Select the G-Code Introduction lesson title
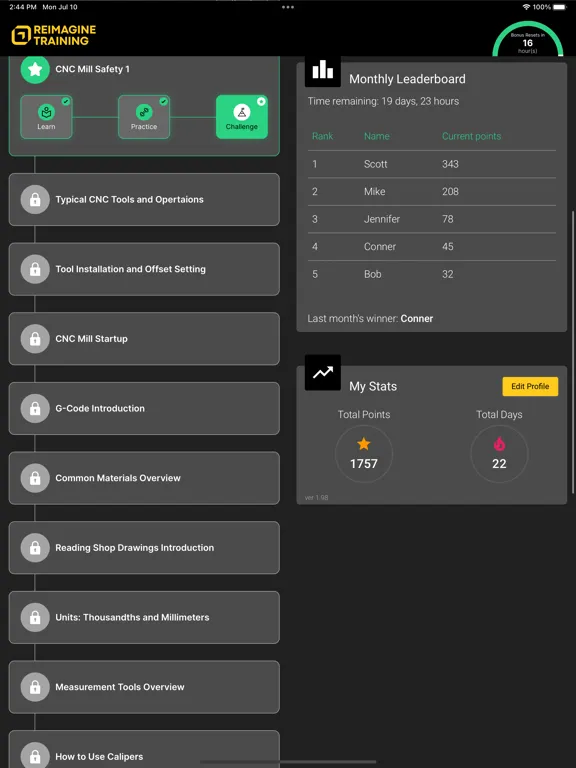This screenshot has width=576, height=768. point(100,408)
